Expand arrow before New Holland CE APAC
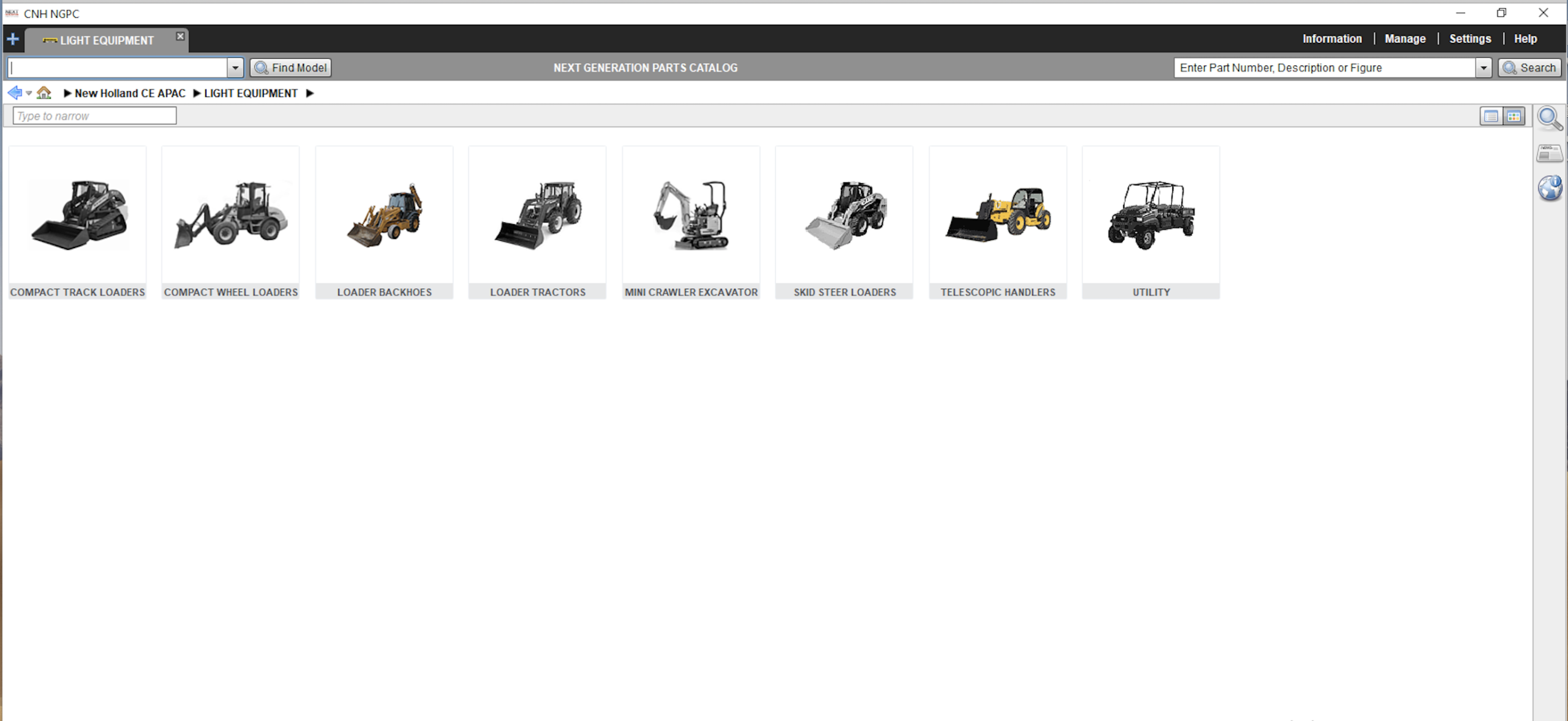Viewport: 1568px width, 721px height. (67, 93)
